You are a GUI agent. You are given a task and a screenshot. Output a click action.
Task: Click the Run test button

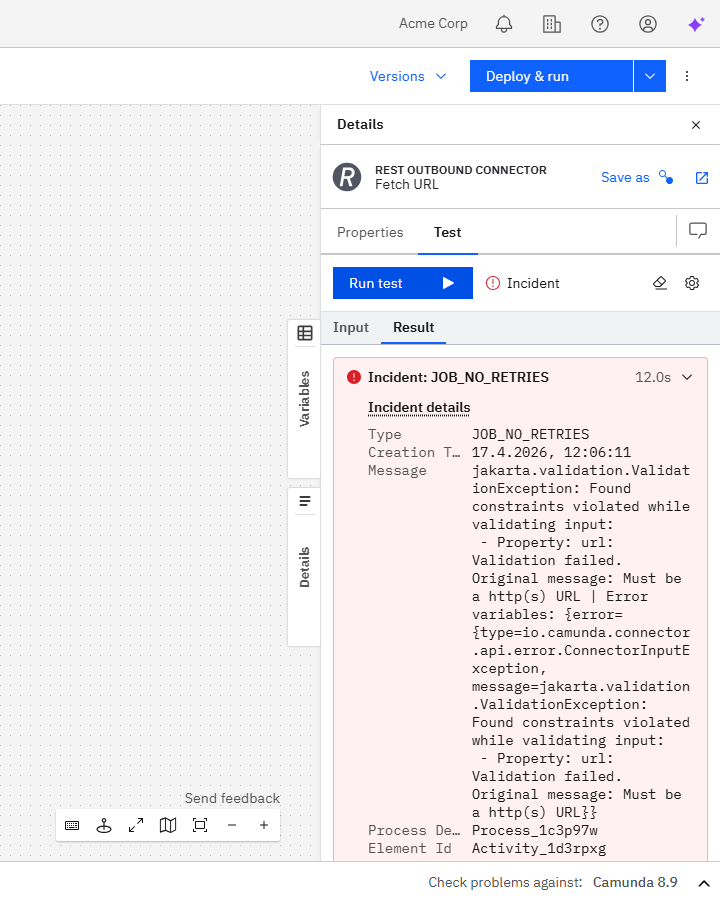[x=402, y=283]
